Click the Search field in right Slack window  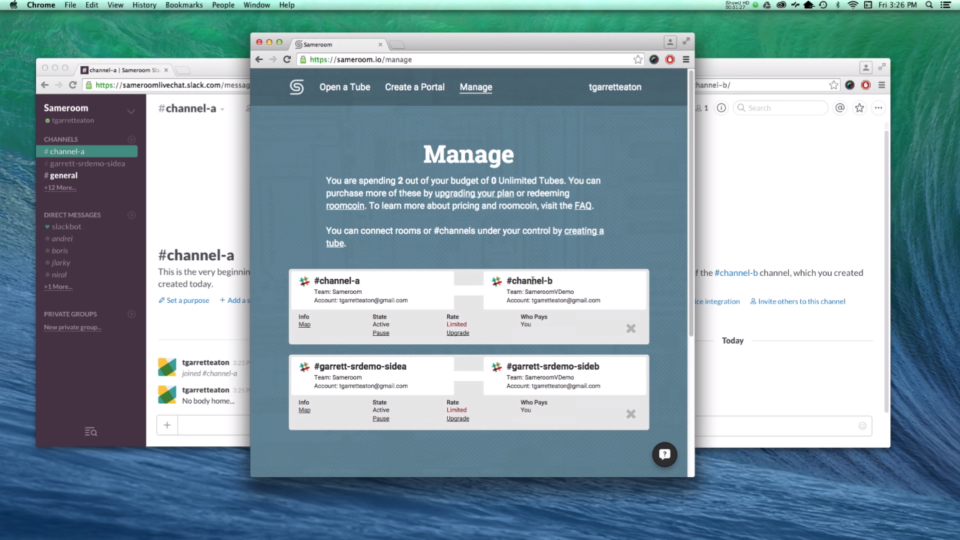click(x=781, y=108)
